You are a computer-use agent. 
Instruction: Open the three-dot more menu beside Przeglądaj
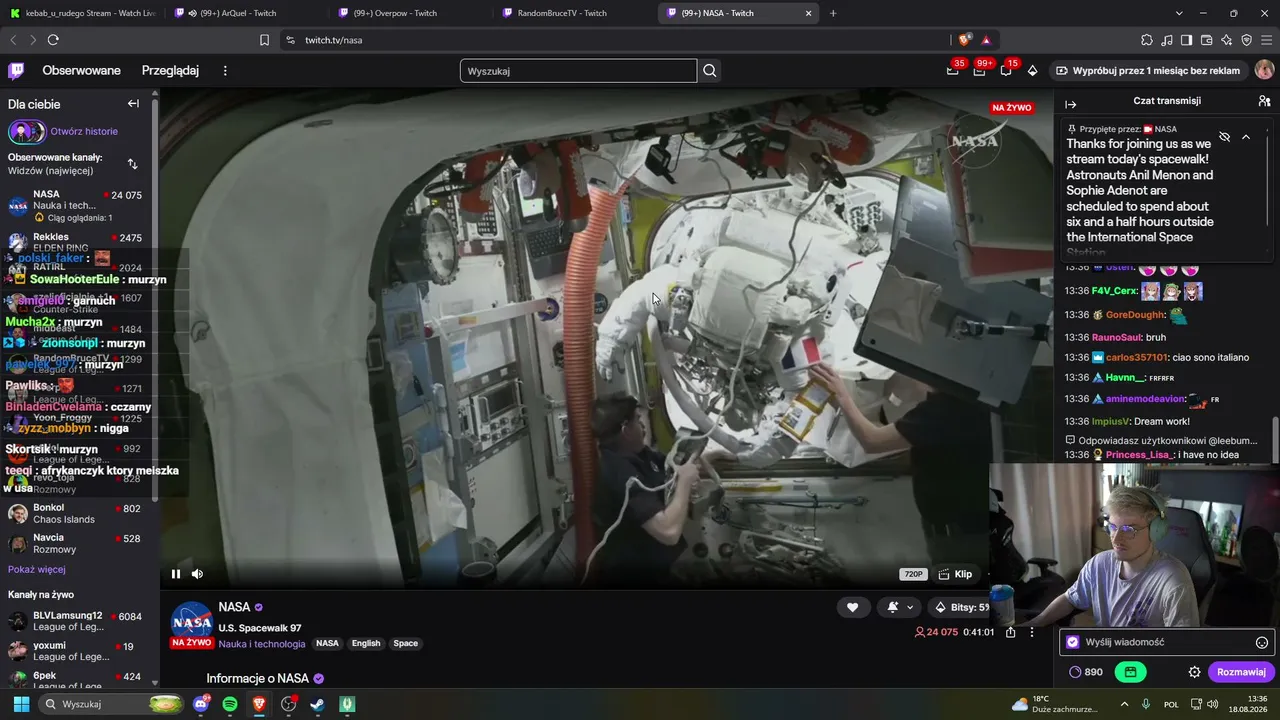click(225, 71)
